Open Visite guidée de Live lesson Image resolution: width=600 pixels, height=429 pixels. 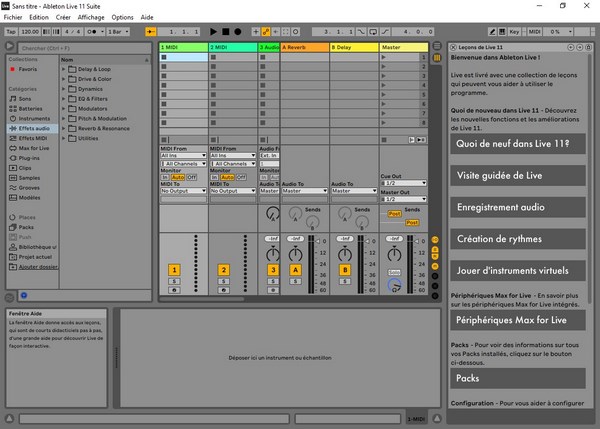[518, 176]
